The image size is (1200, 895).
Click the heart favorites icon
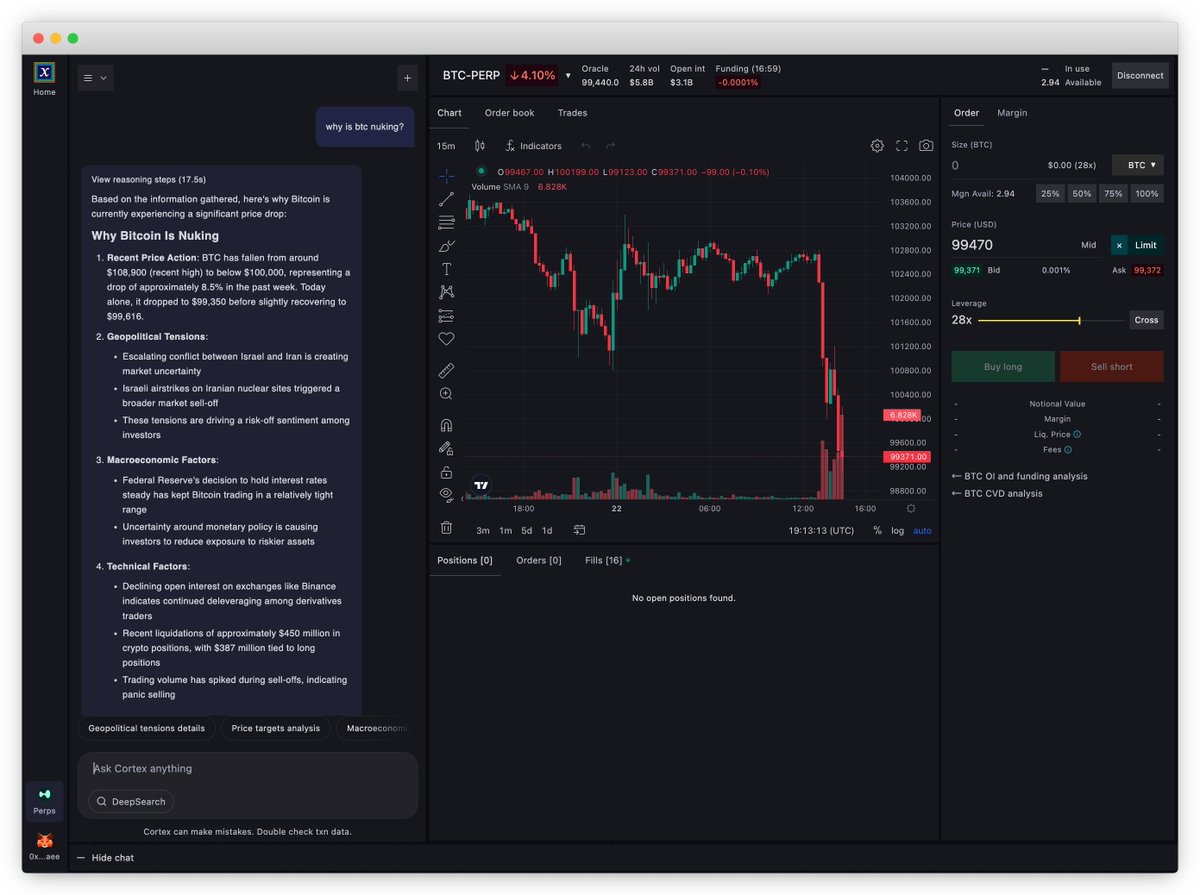[x=446, y=339]
